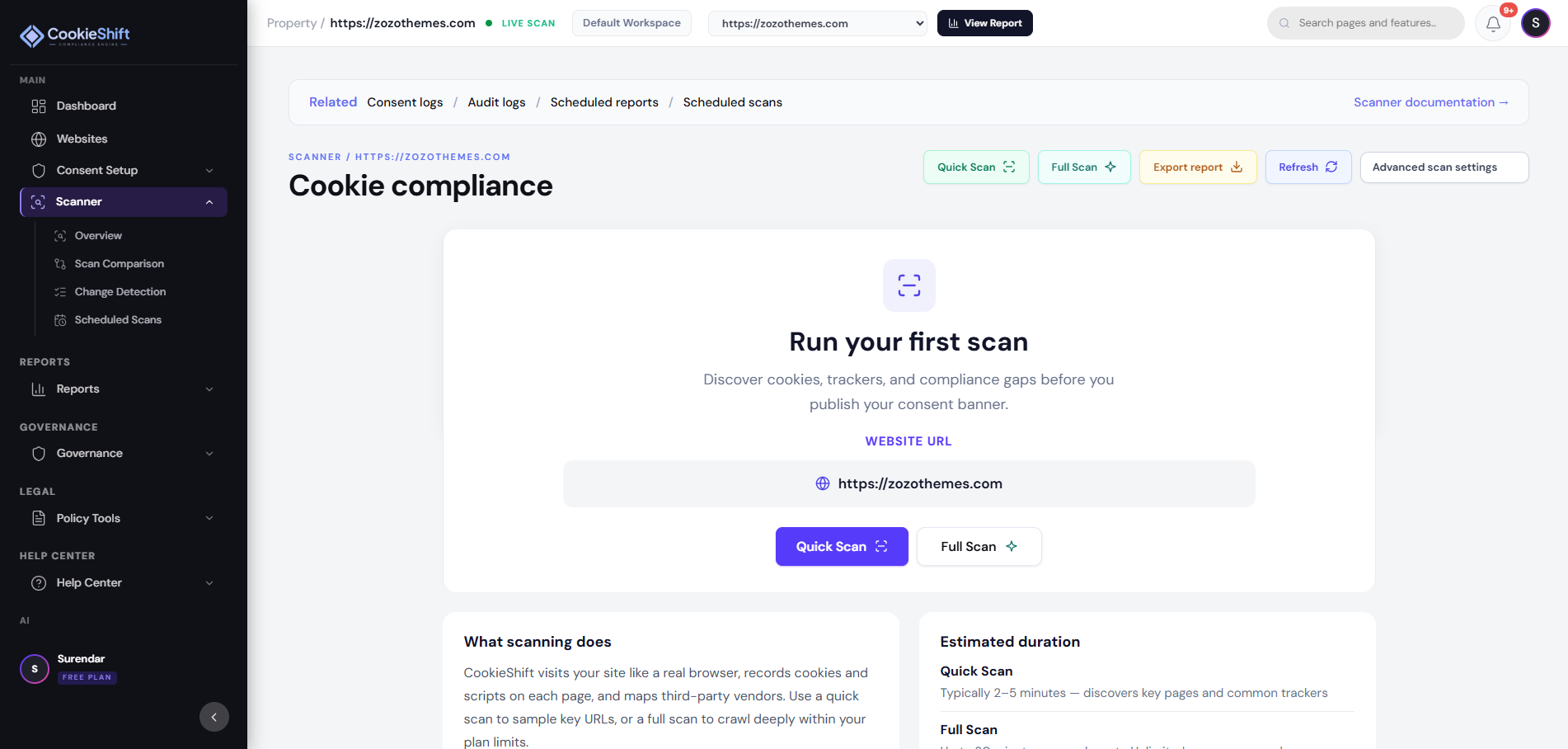
Task: Click the Governance shield icon
Action: 39,454
